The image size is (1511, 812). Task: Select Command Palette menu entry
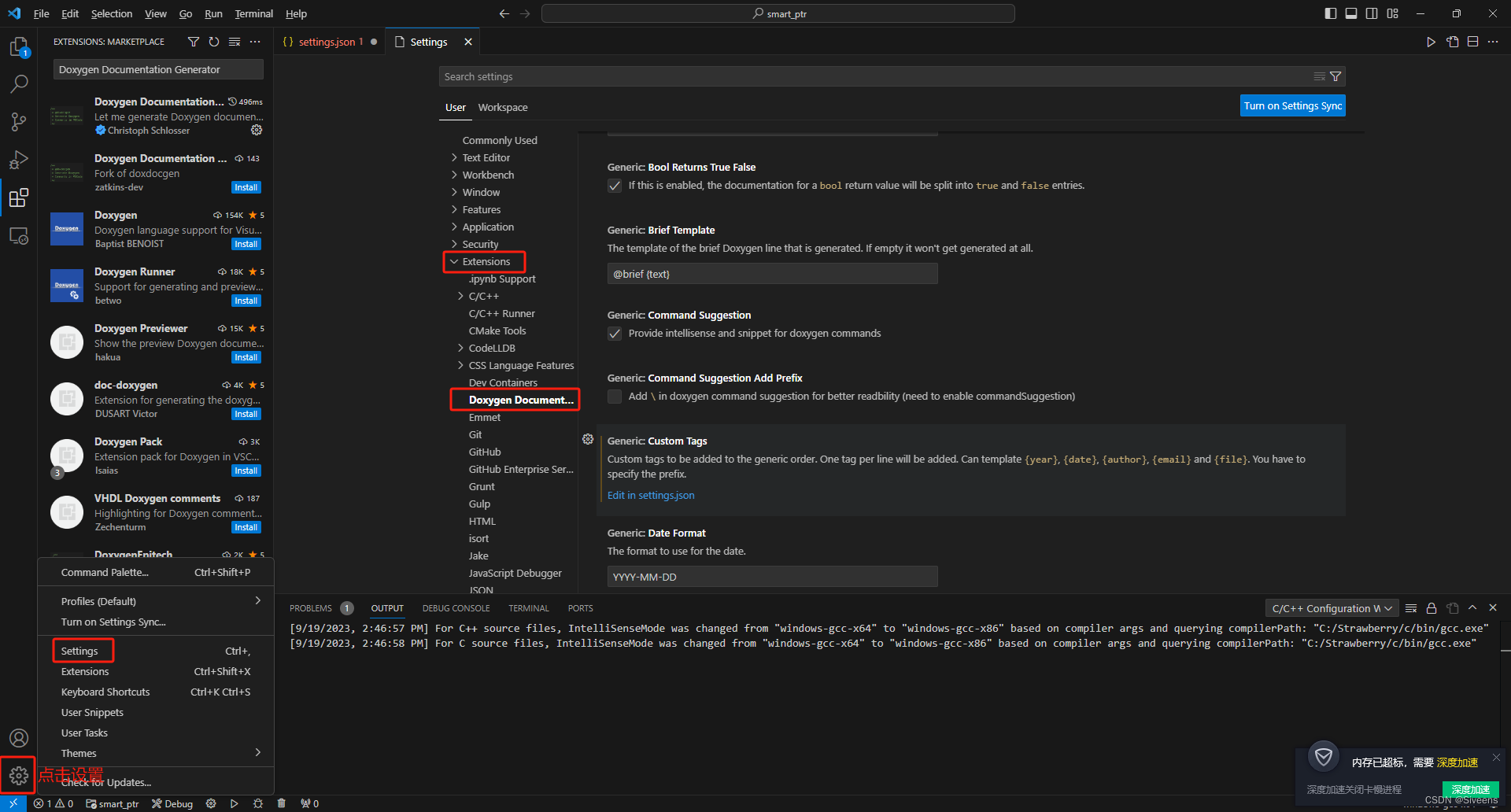coord(156,572)
